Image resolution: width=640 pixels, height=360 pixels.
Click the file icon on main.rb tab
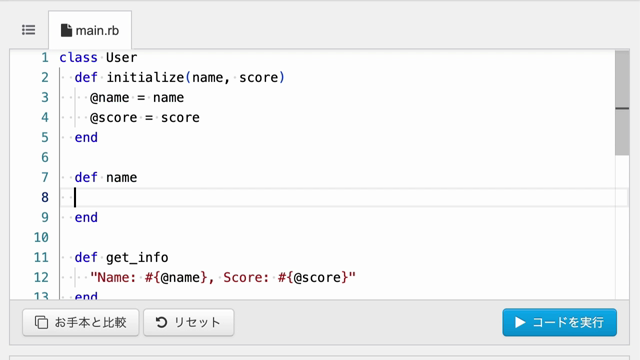pos(66,30)
